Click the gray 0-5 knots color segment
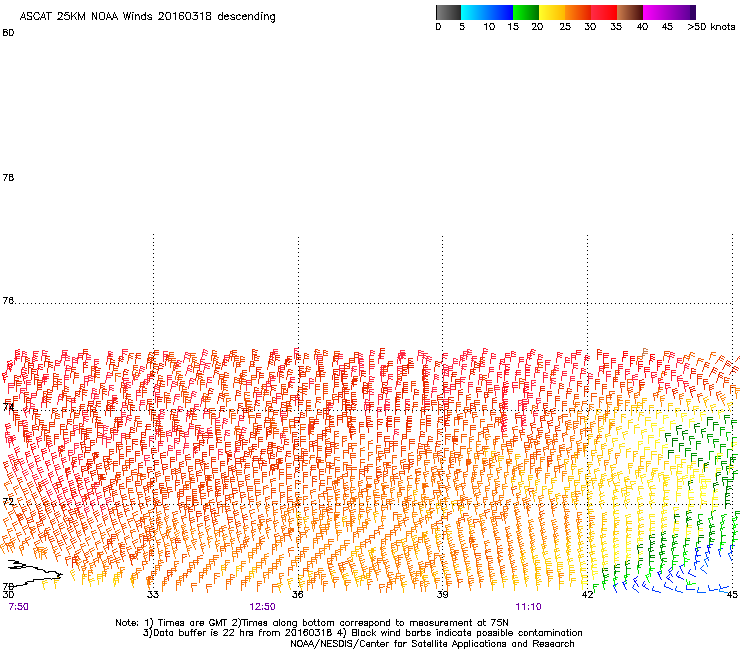The height and width of the screenshot is (650, 740). pyautogui.click(x=448, y=12)
